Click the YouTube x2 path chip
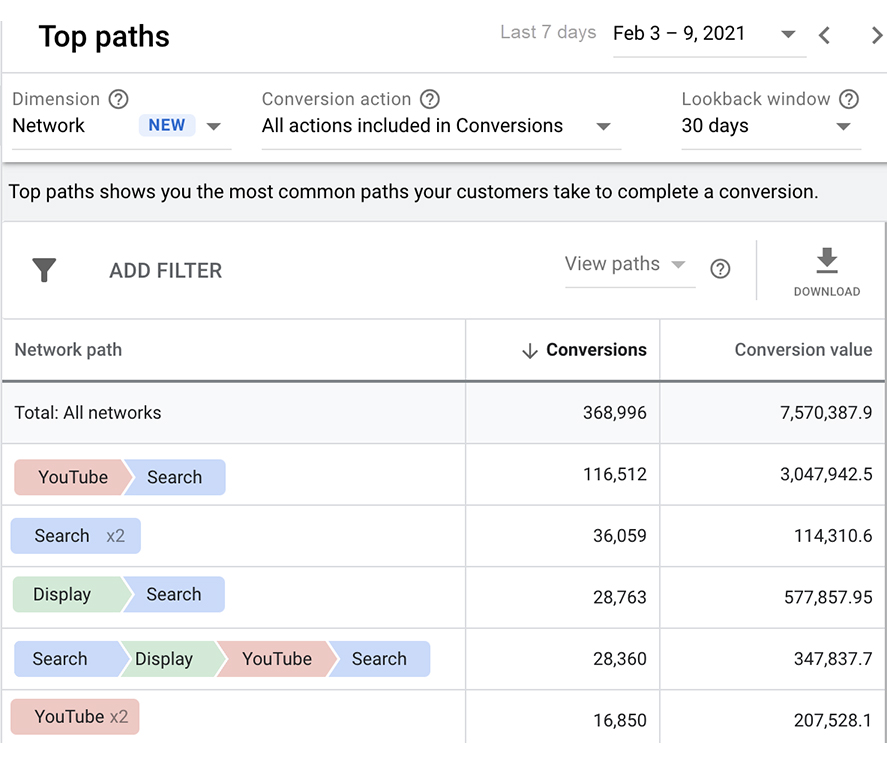Image resolution: width=887 pixels, height=761 pixels. (x=75, y=717)
